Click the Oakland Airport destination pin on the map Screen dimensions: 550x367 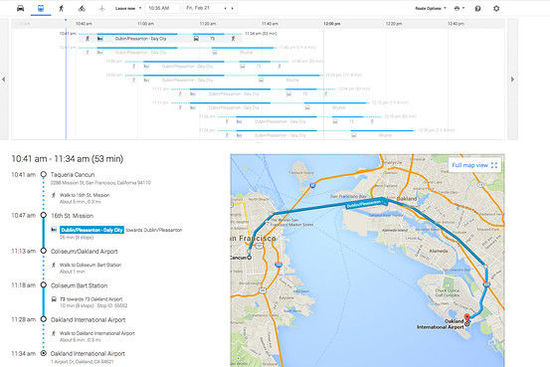pyautogui.click(x=467, y=319)
